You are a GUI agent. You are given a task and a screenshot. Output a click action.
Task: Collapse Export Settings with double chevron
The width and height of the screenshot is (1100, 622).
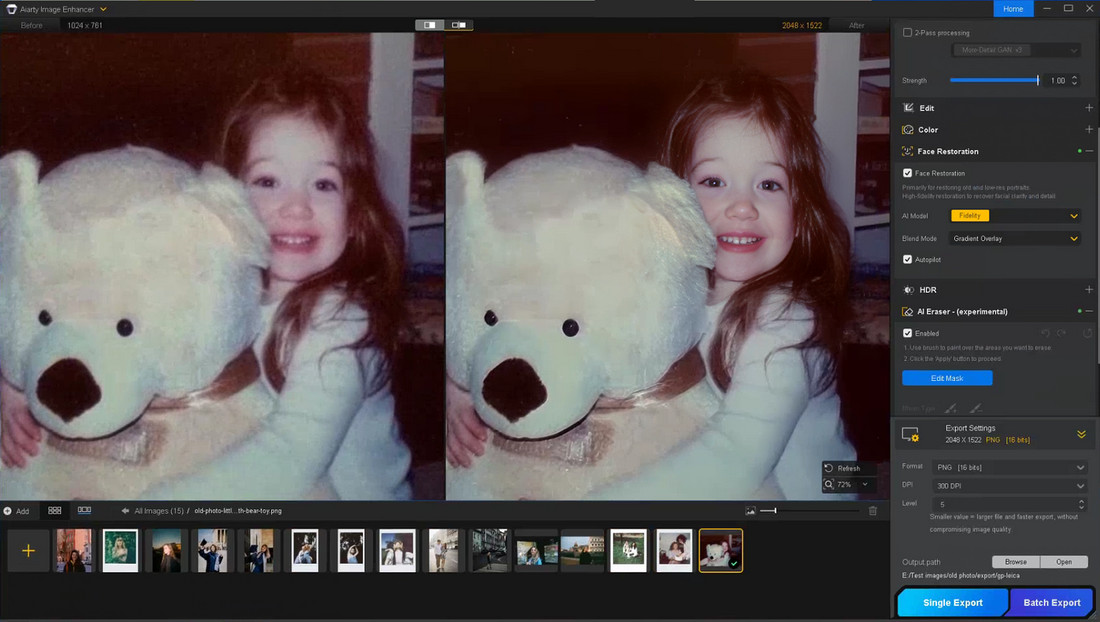(1081, 434)
